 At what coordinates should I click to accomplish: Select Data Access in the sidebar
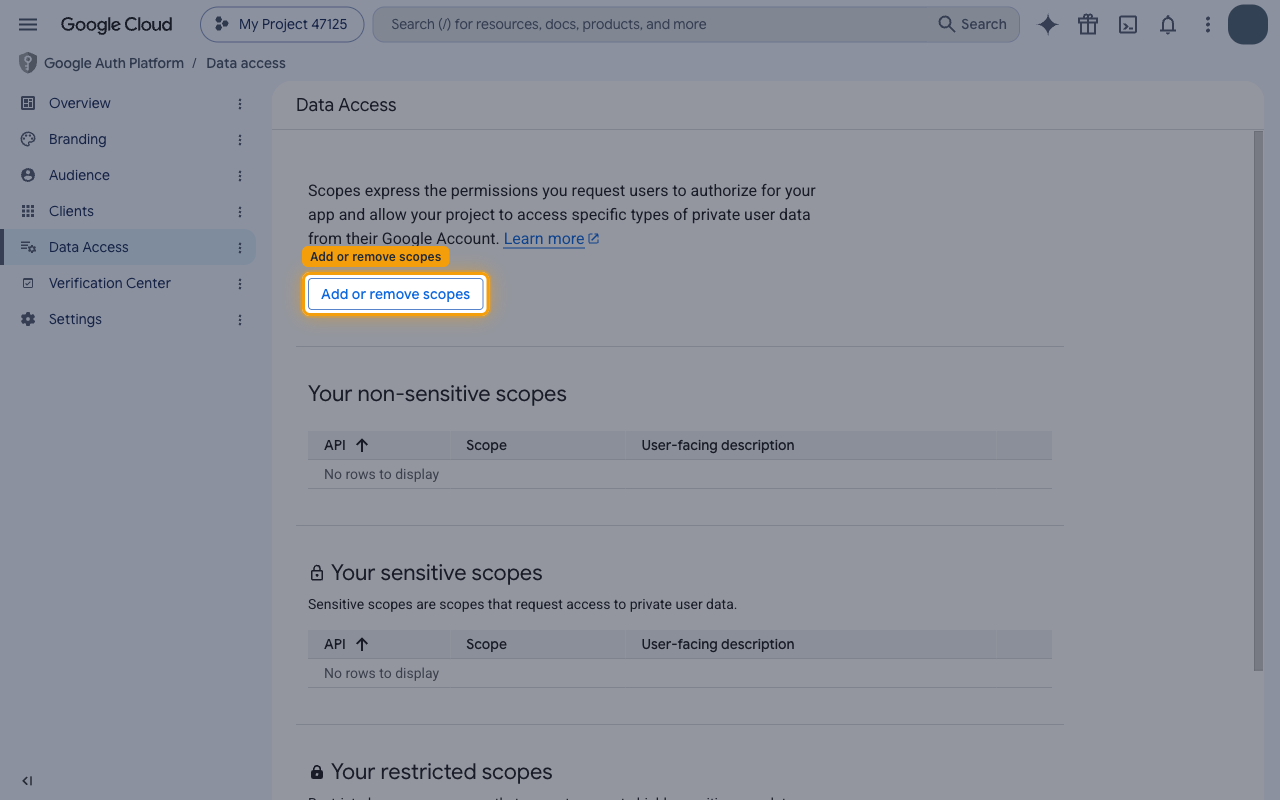click(128, 247)
